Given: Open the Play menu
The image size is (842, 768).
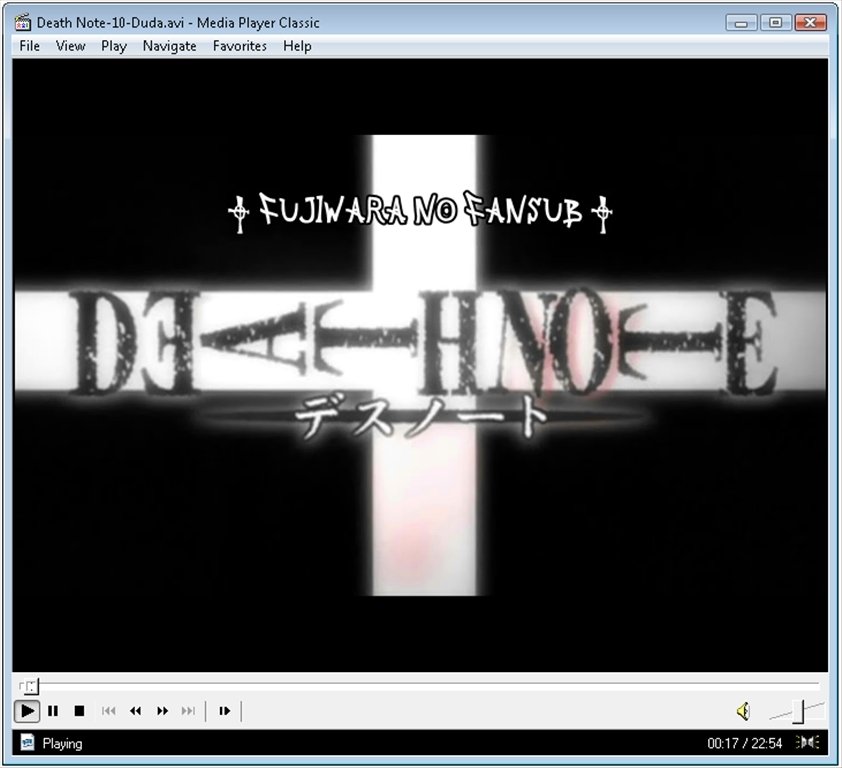Looking at the screenshot, I should click(x=114, y=46).
